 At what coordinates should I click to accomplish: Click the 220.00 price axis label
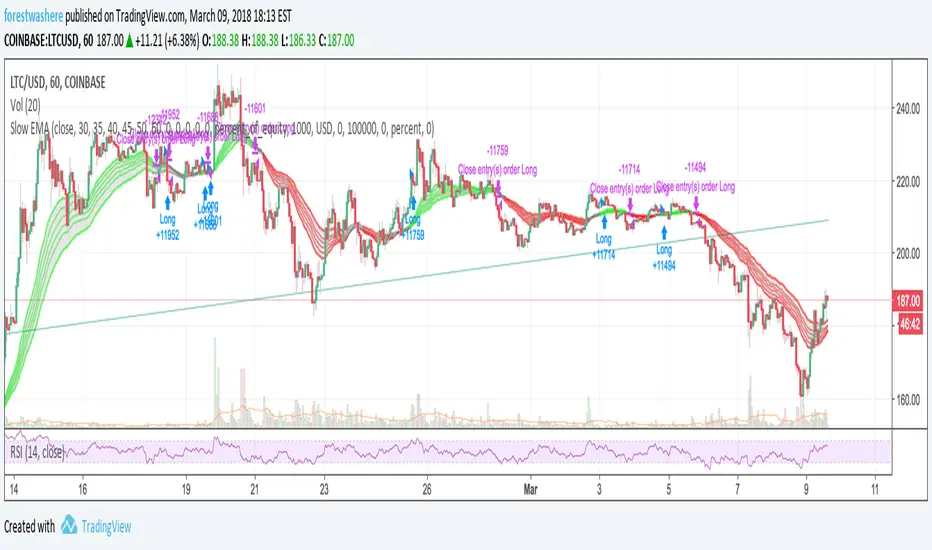pyautogui.click(x=908, y=182)
